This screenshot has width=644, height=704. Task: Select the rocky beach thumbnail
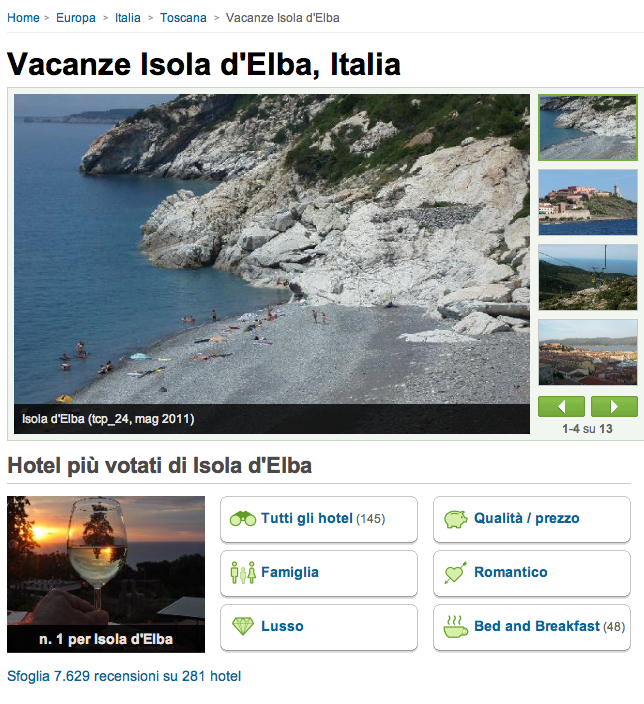pyautogui.click(x=588, y=128)
